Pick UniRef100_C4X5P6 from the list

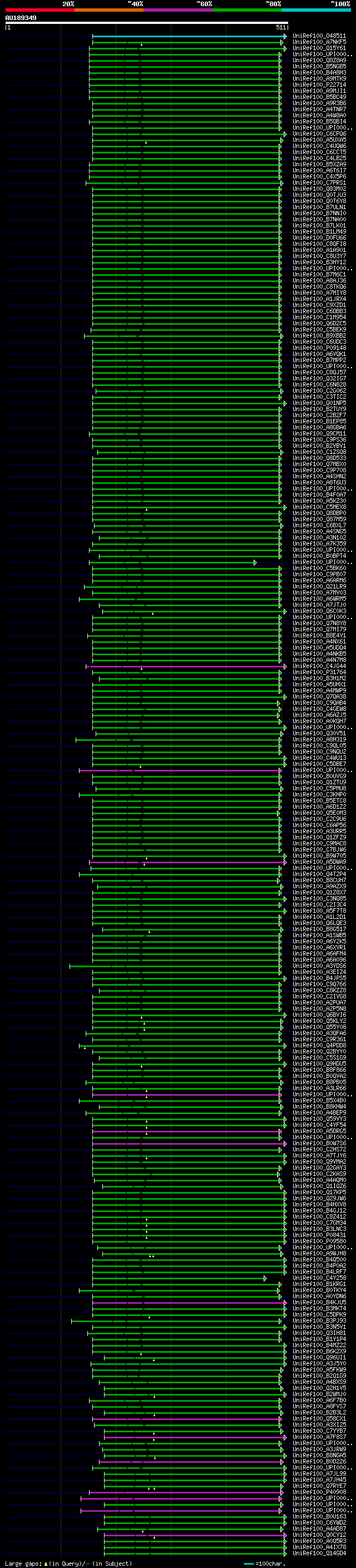319,176
